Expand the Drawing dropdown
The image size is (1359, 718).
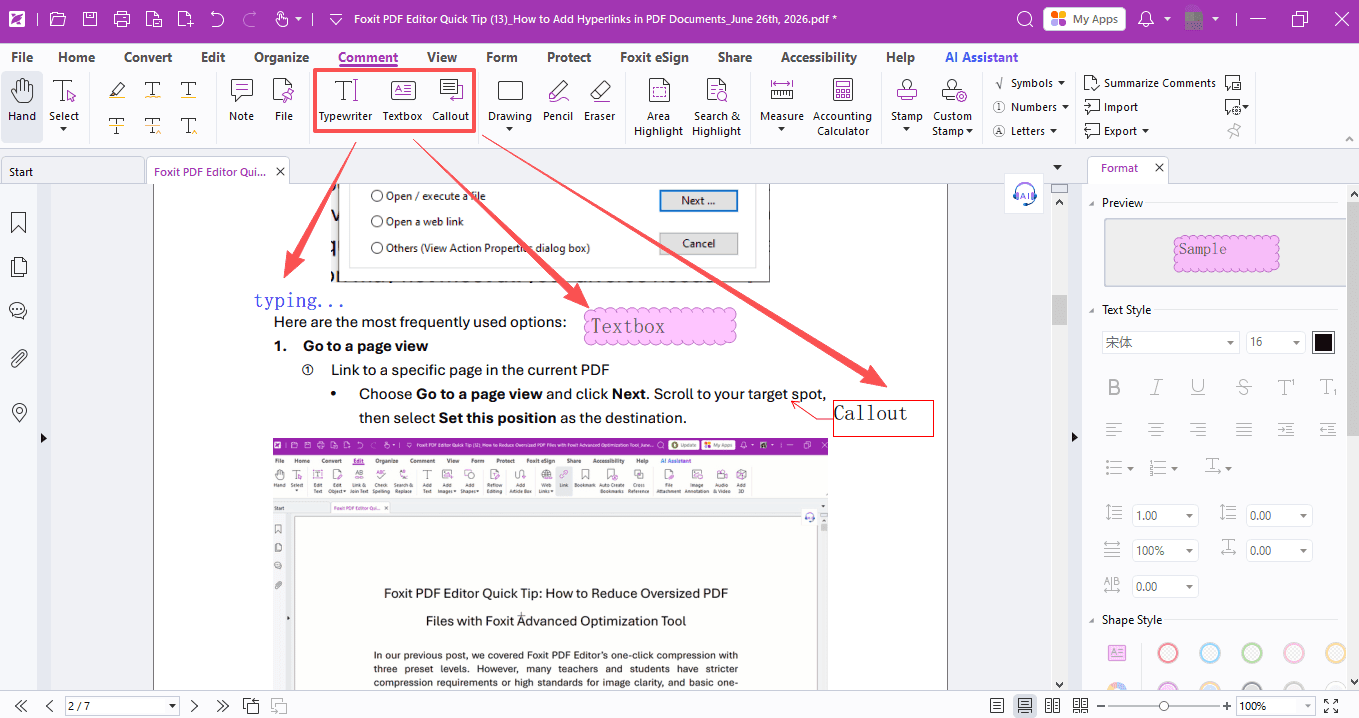510,130
